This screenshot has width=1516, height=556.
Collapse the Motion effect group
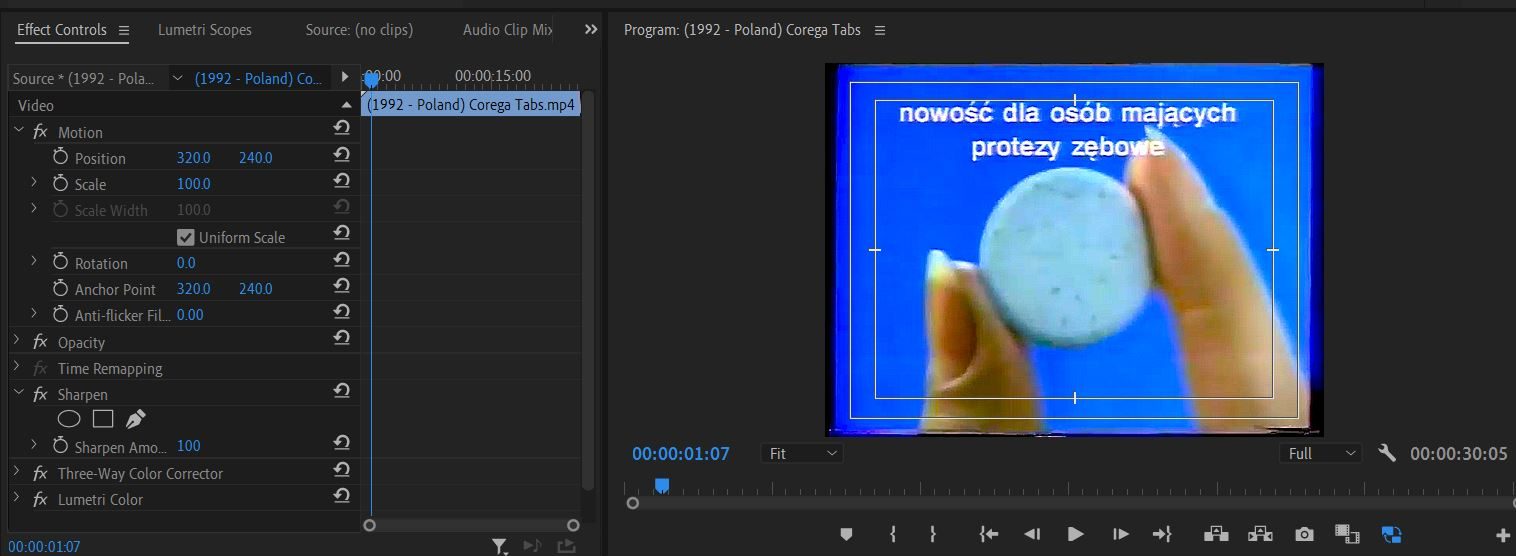click(17, 131)
